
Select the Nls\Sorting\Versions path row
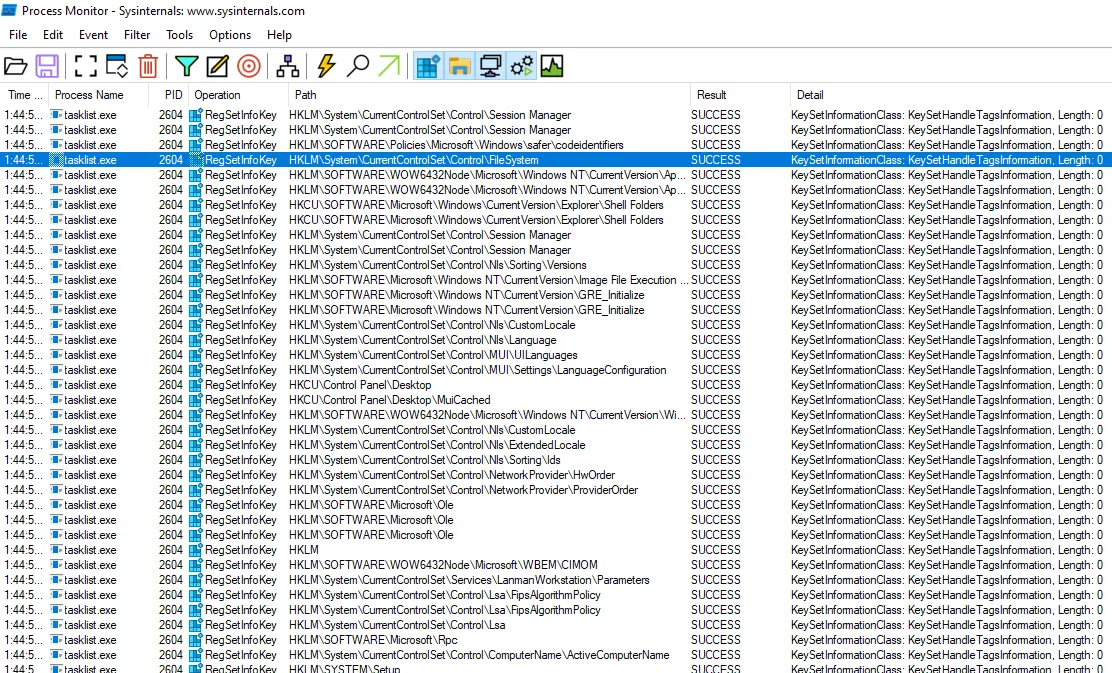coord(556,265)
